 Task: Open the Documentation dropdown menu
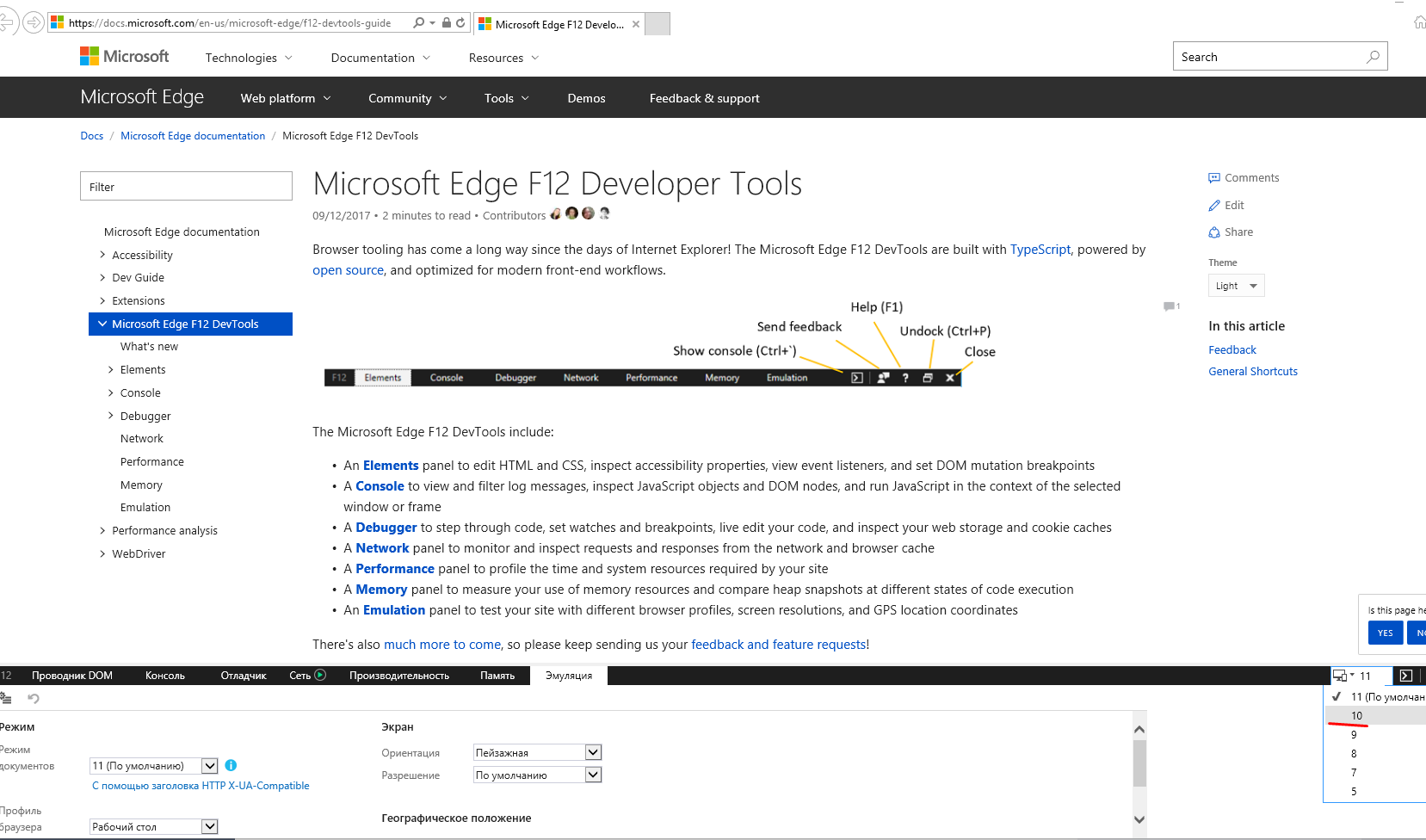[380, 58]
